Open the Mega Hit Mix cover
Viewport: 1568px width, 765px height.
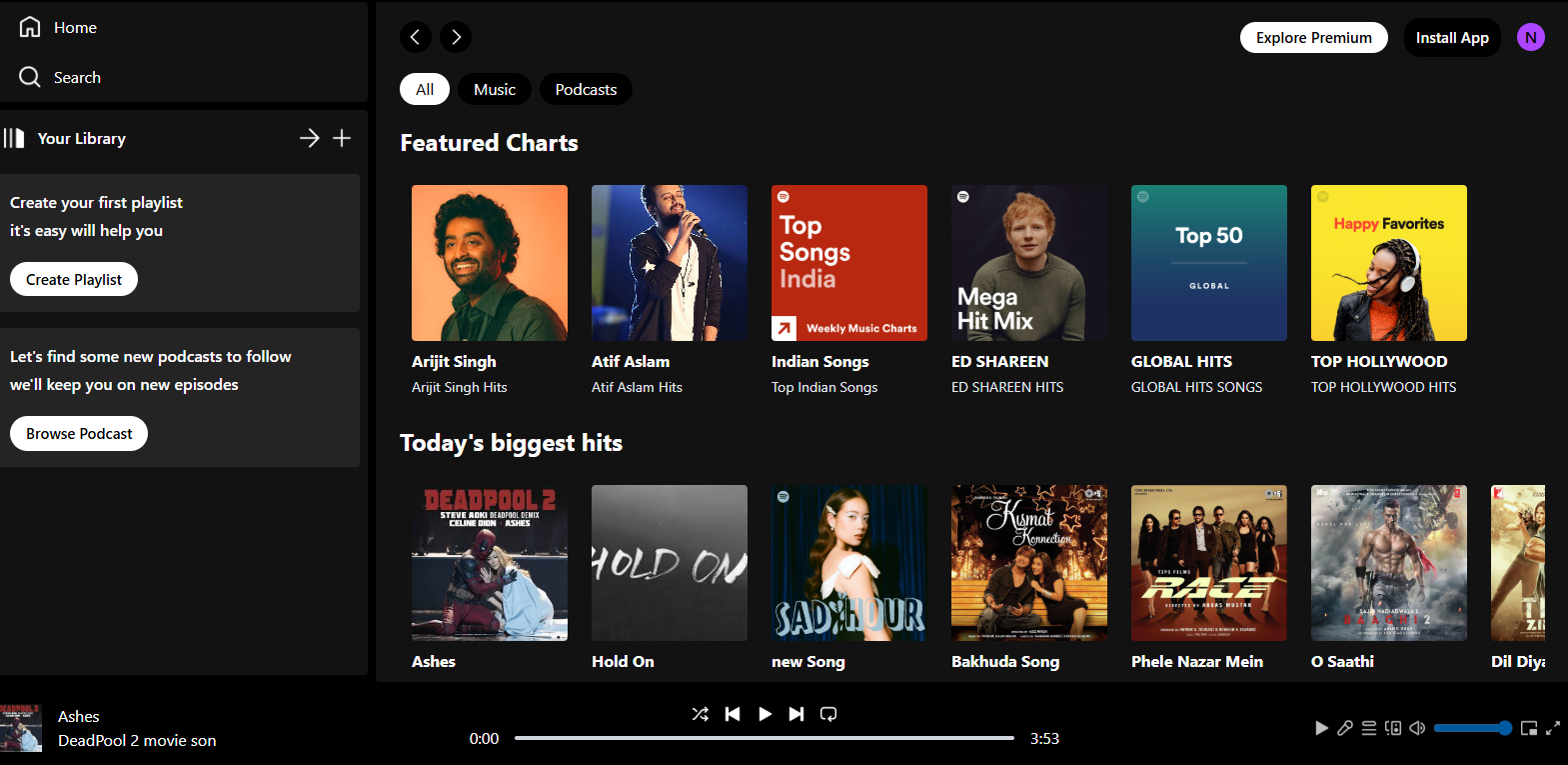click(x=1029, y=263)
